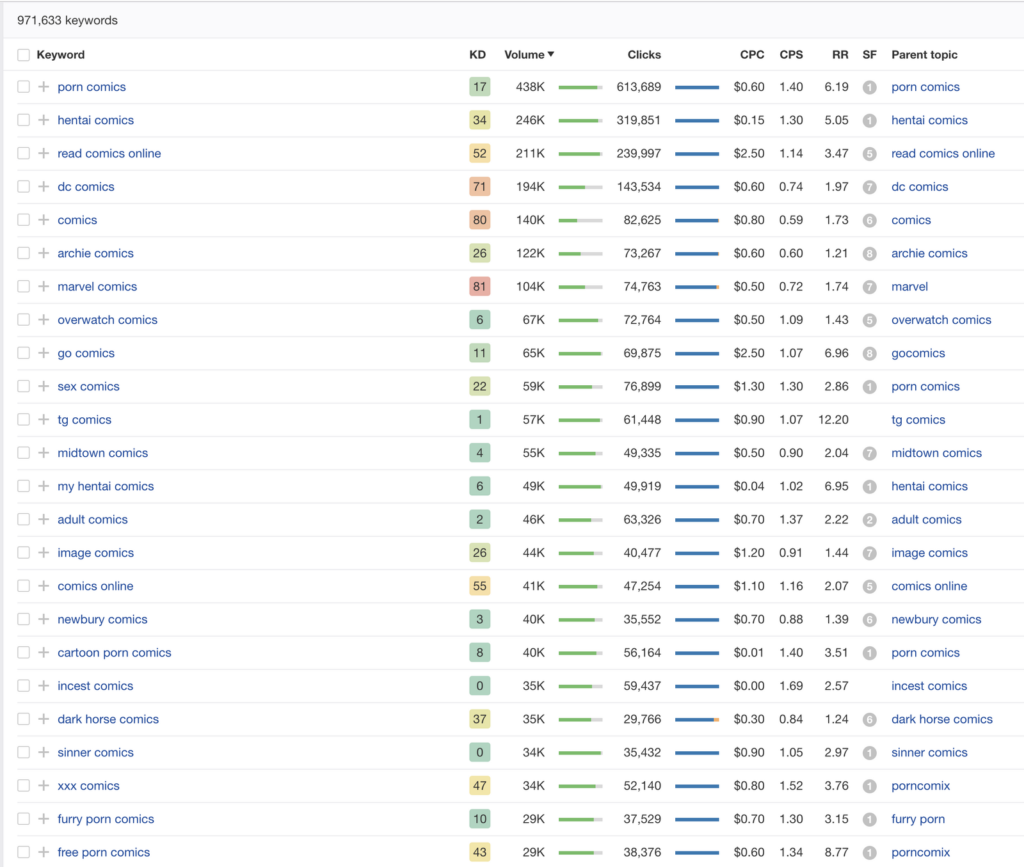Check the box for read comics online
This screenshot has height=867, width=1024.
click(24, 153)
